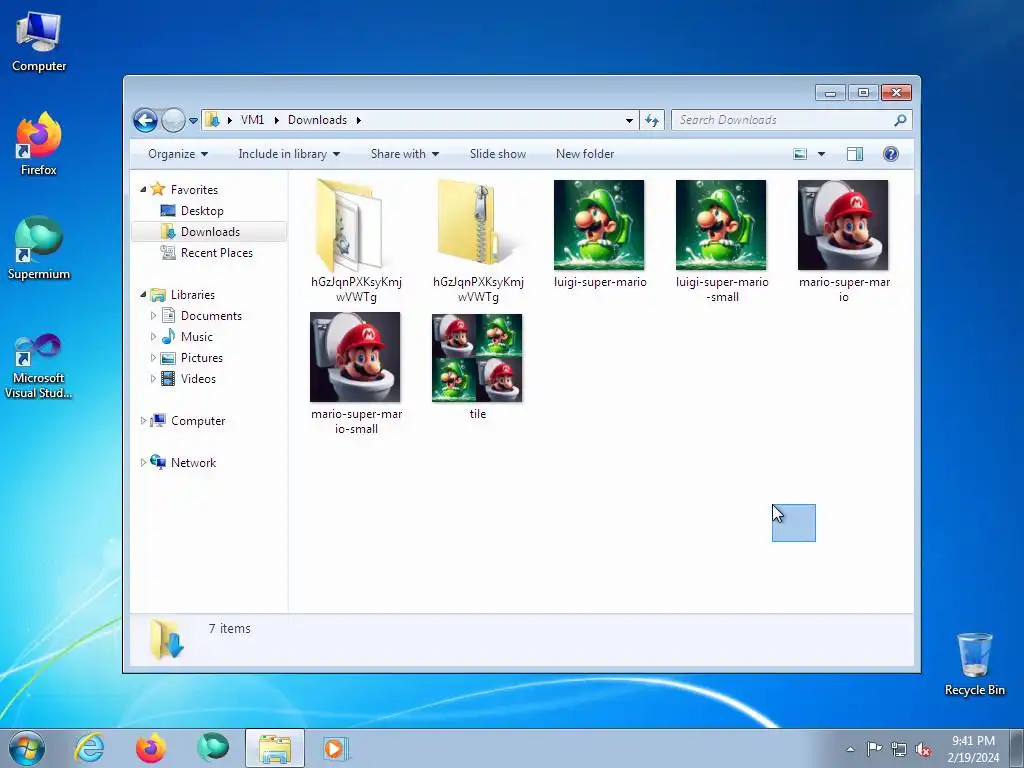The width and height of the screenshot is (1024, 768).
Task: Select the mario-super-mario image
Action: 843,241
